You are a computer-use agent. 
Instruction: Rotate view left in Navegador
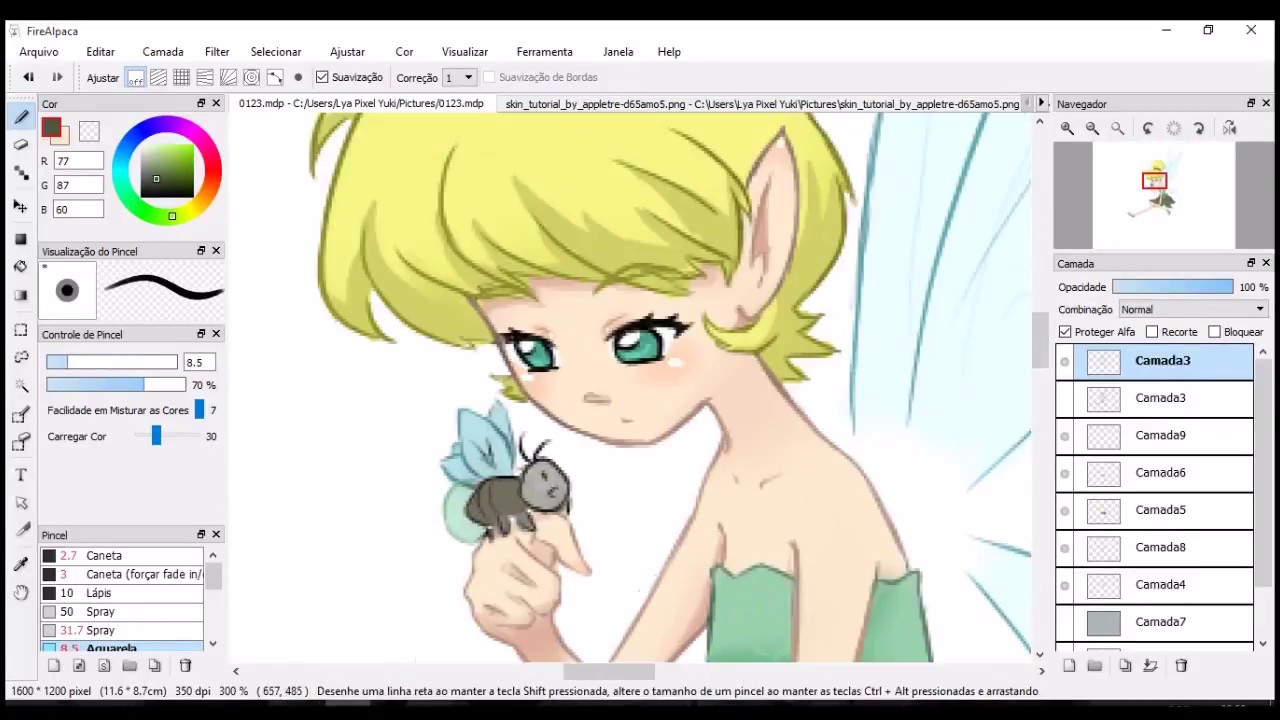tap(1148, 128)
